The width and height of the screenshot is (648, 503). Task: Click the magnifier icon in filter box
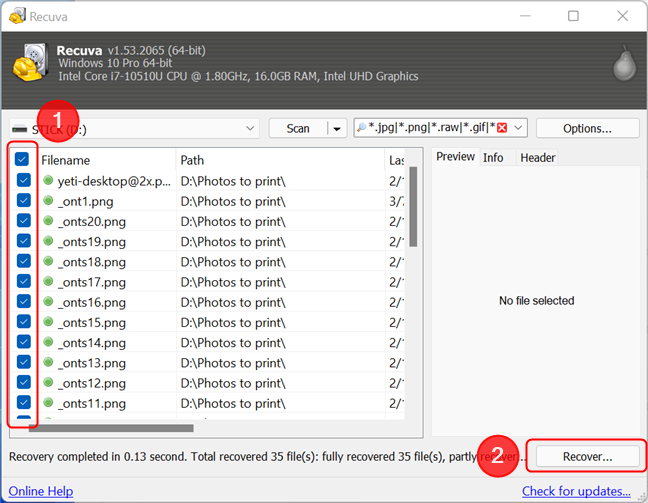[361, 128]
